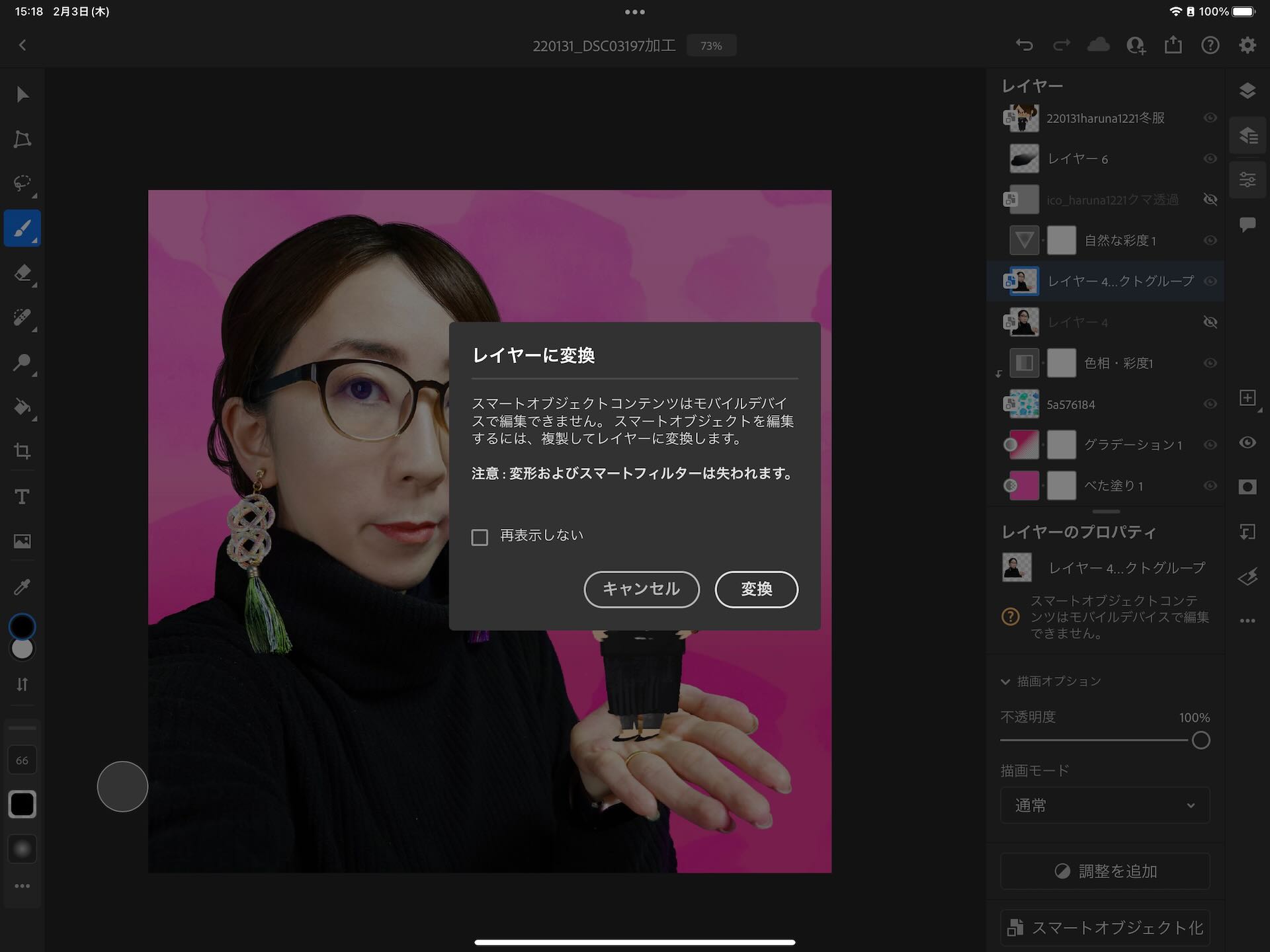This screenshot has height=952, width=1270.
Task: Click the 不透明度 slider handle
Action: (x=1201, y=740)
